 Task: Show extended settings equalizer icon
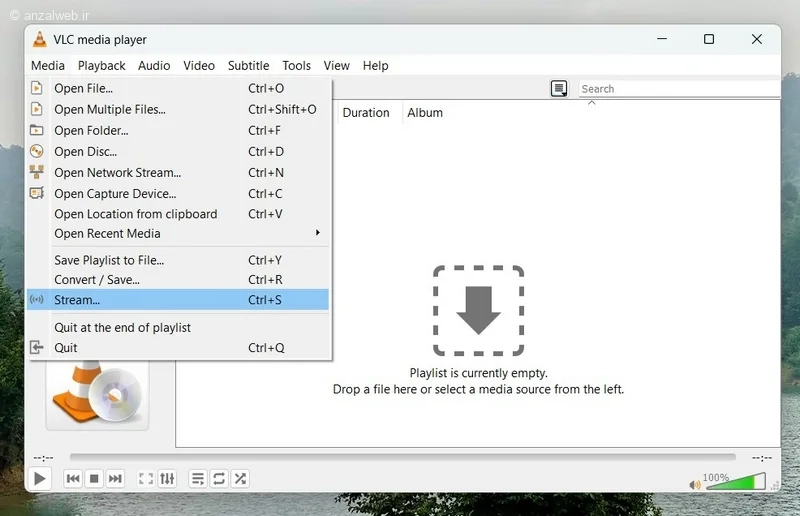click(167, 479)
